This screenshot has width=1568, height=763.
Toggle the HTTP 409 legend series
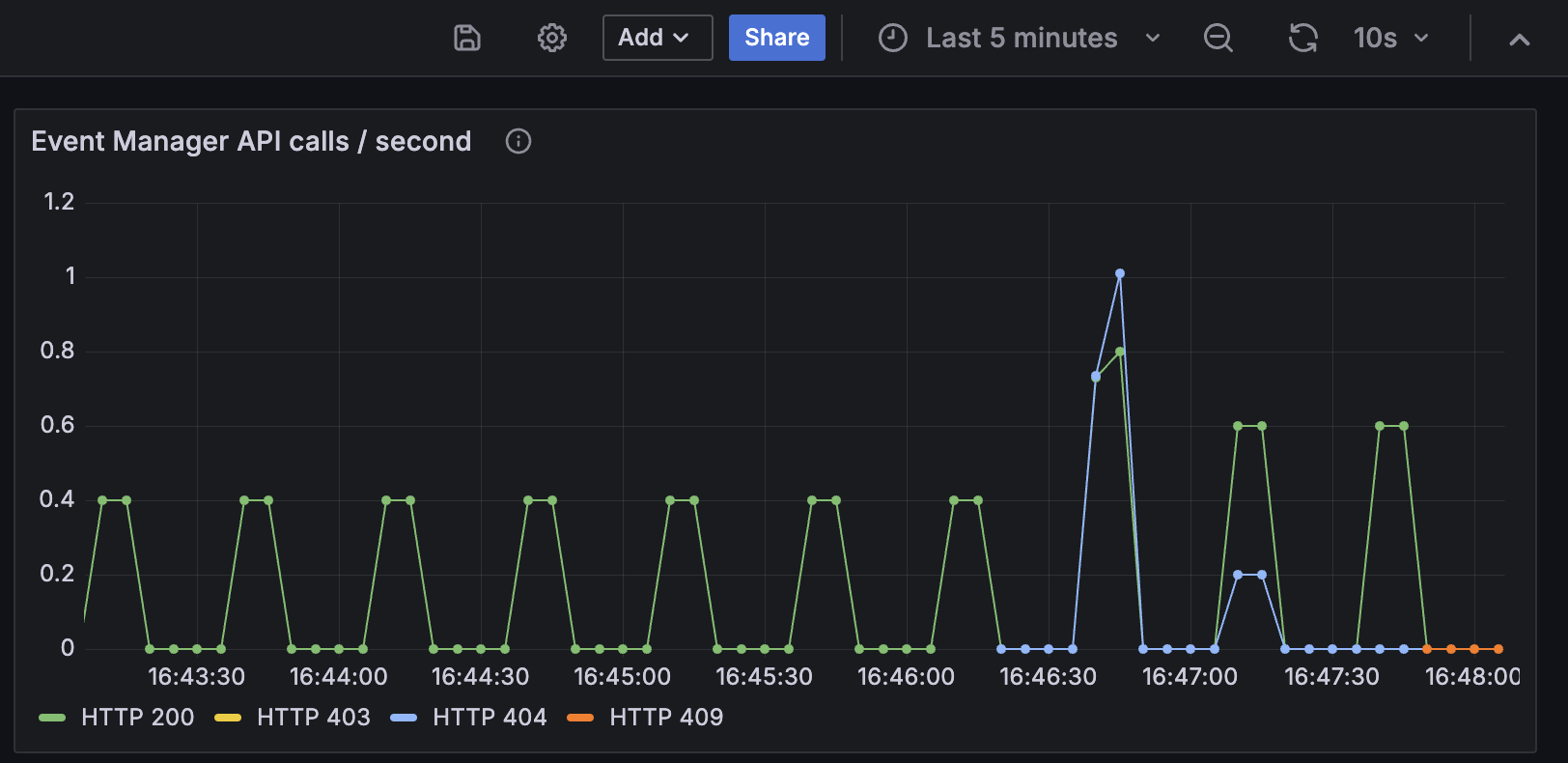(x=666, y=717)
